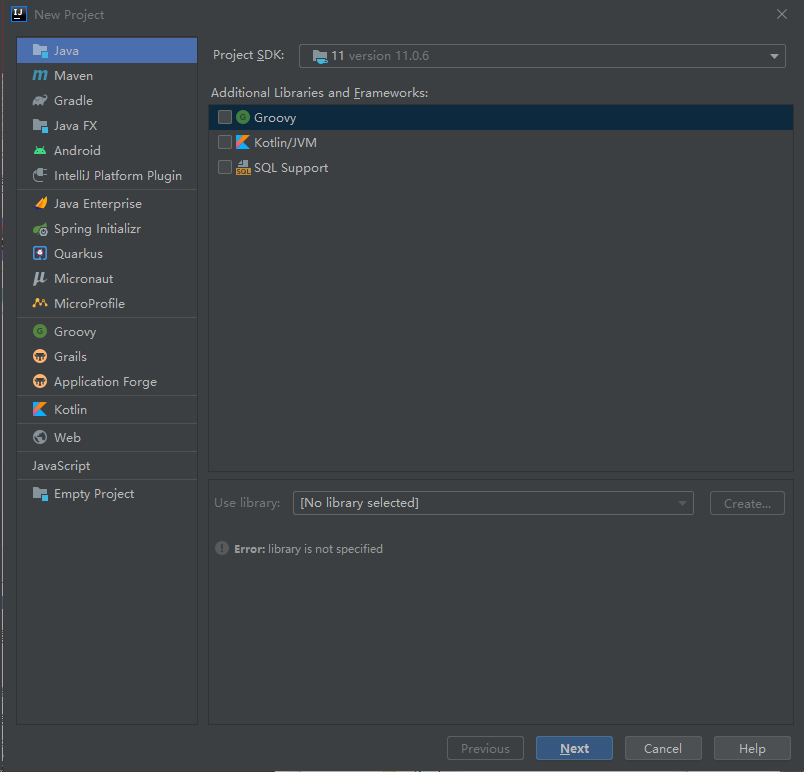
Task: Click the Micronaut mu icon
Action: pos(40,278)
